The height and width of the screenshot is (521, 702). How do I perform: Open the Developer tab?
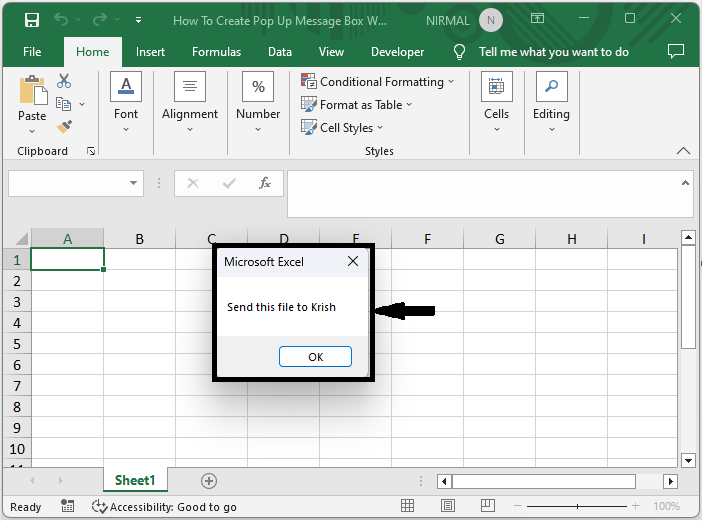(398, 52)
